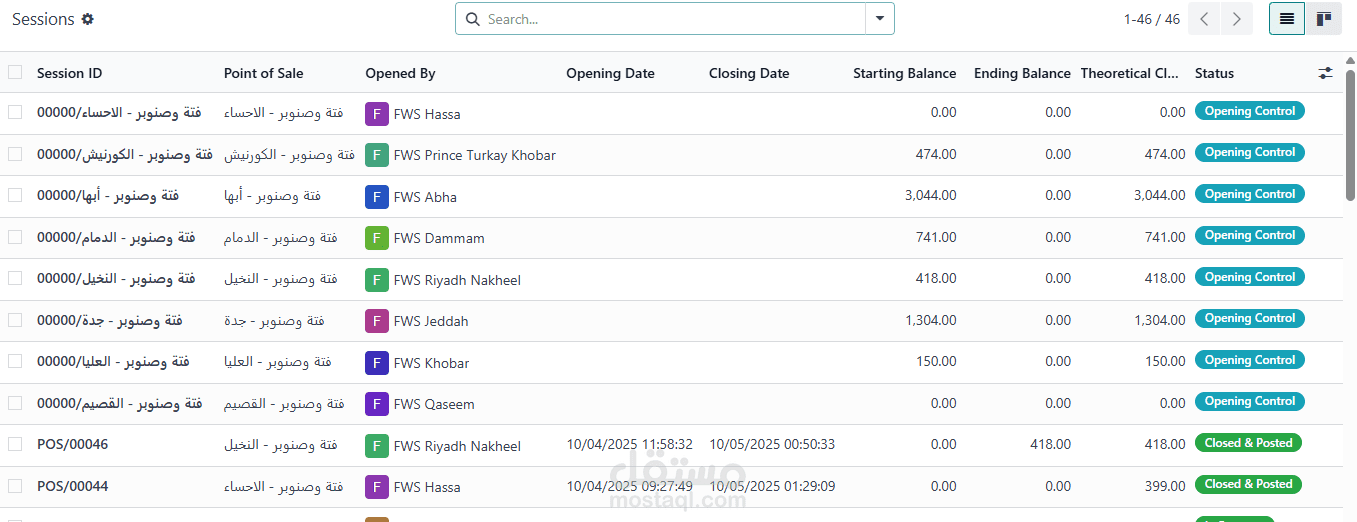The image size is (1357, 522).
Task: Sort by Starting Balance column header
Action: coord(904,73)
